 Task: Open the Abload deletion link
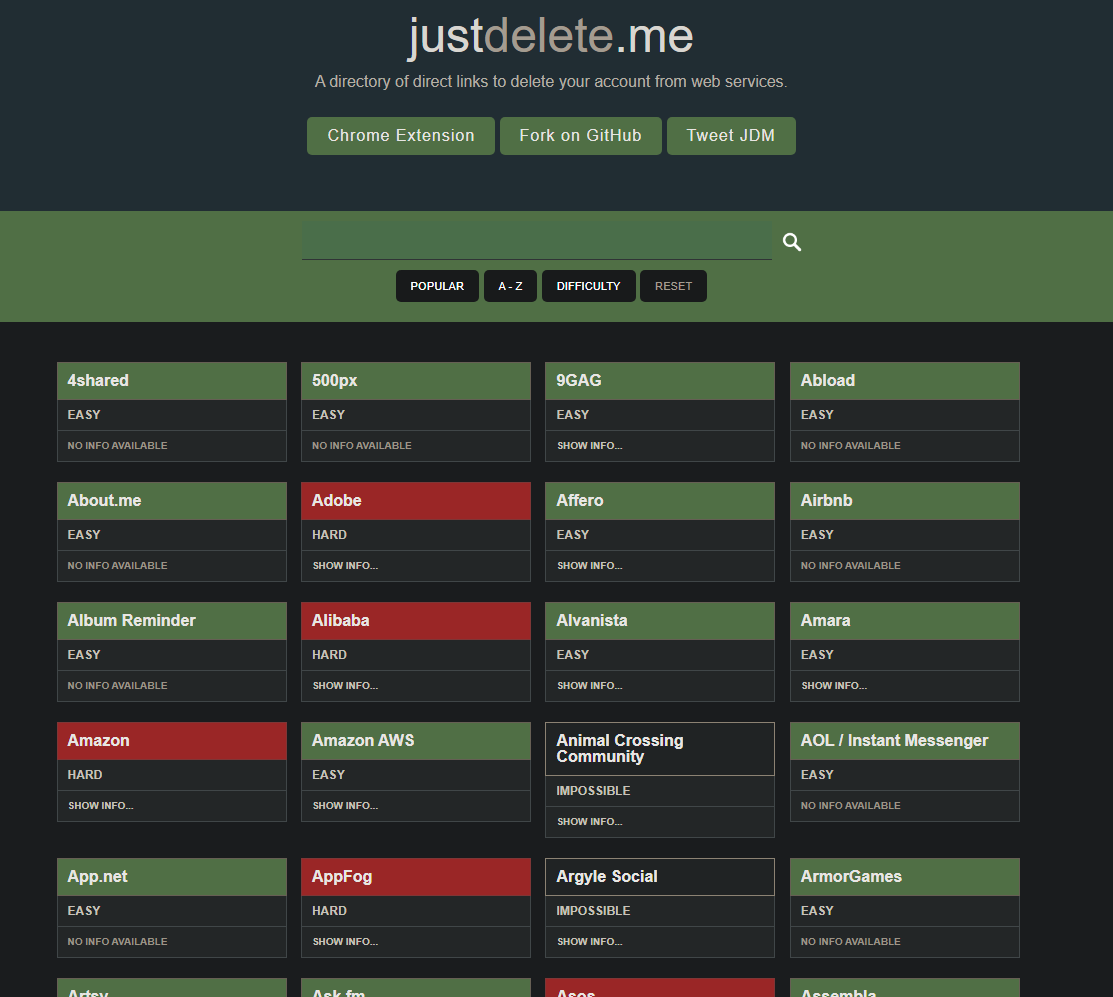(x=904, y=381)
